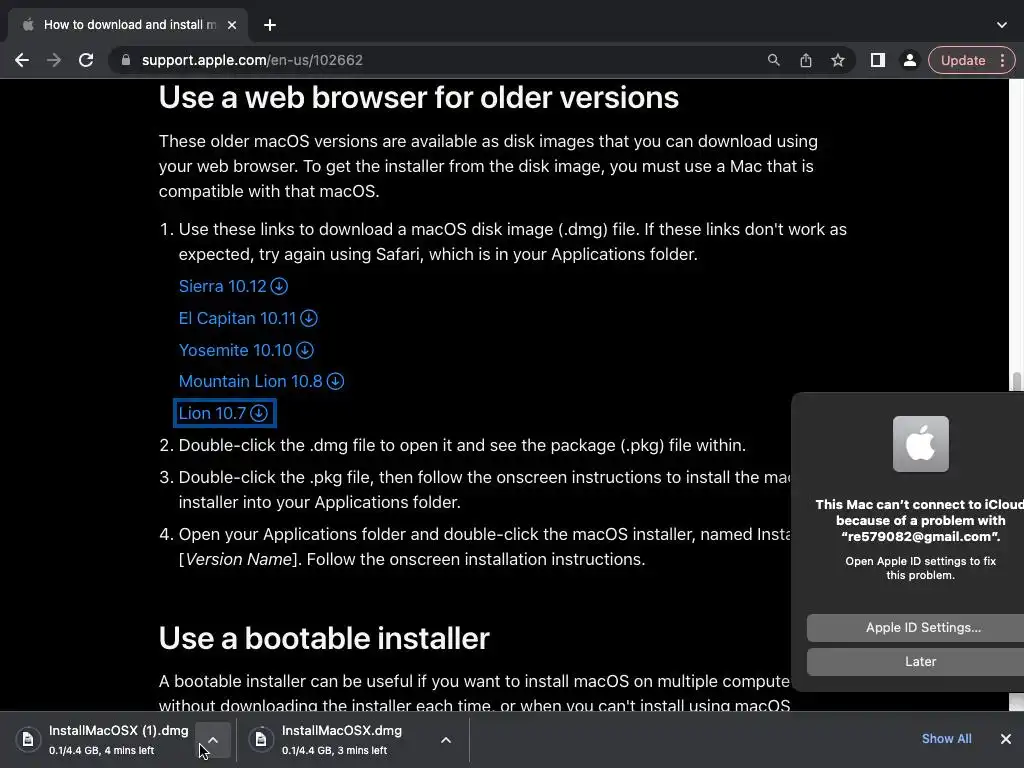Click the page vertical scrollbar thumb

[1016, 381]
